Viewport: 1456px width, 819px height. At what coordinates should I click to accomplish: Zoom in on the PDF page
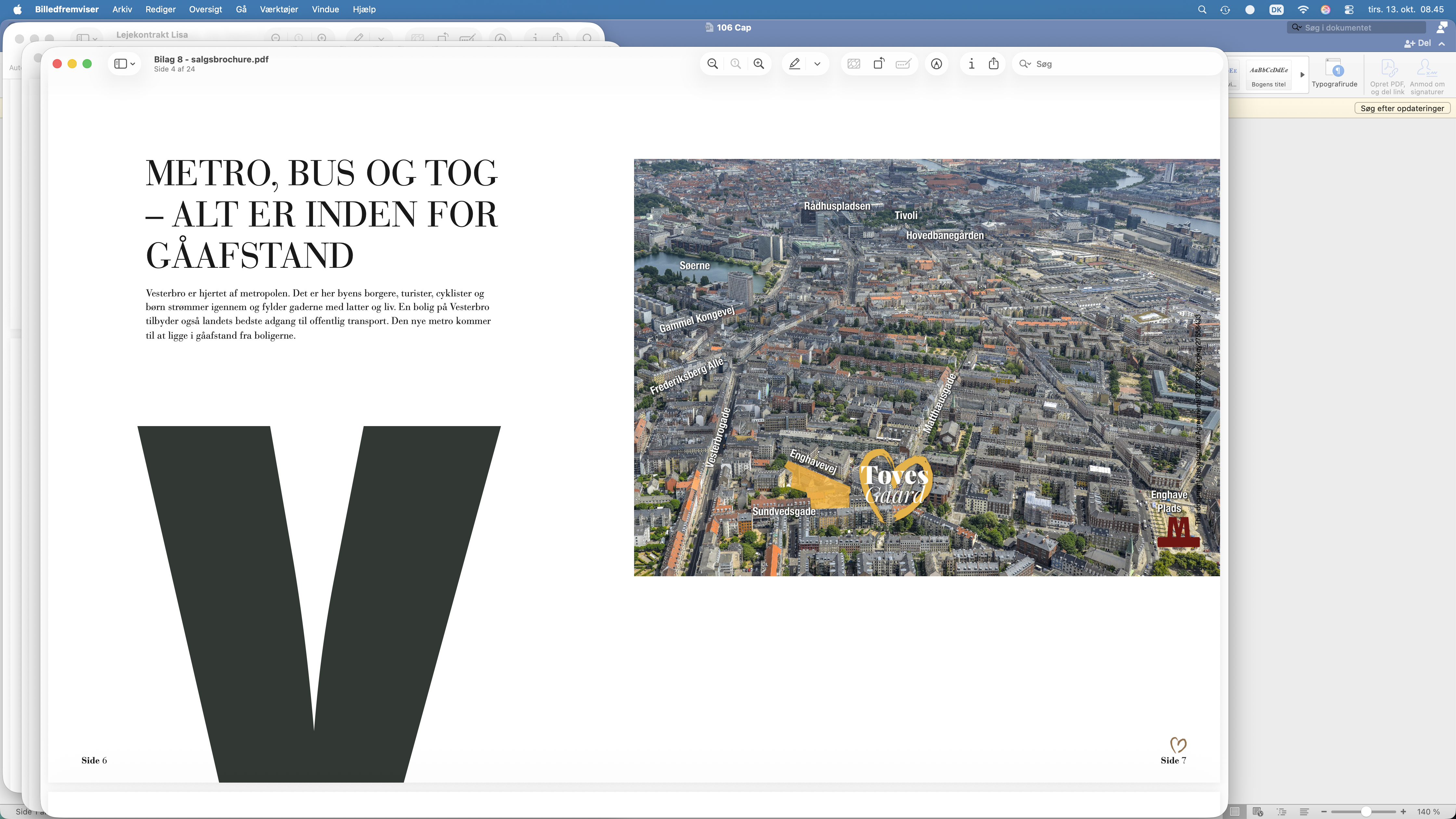click(x=759, y=64)
